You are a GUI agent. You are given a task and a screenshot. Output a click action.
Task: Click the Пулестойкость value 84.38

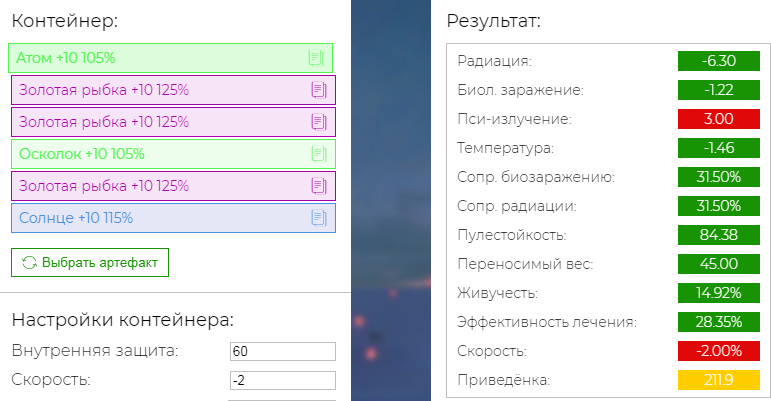pos(719,235)
